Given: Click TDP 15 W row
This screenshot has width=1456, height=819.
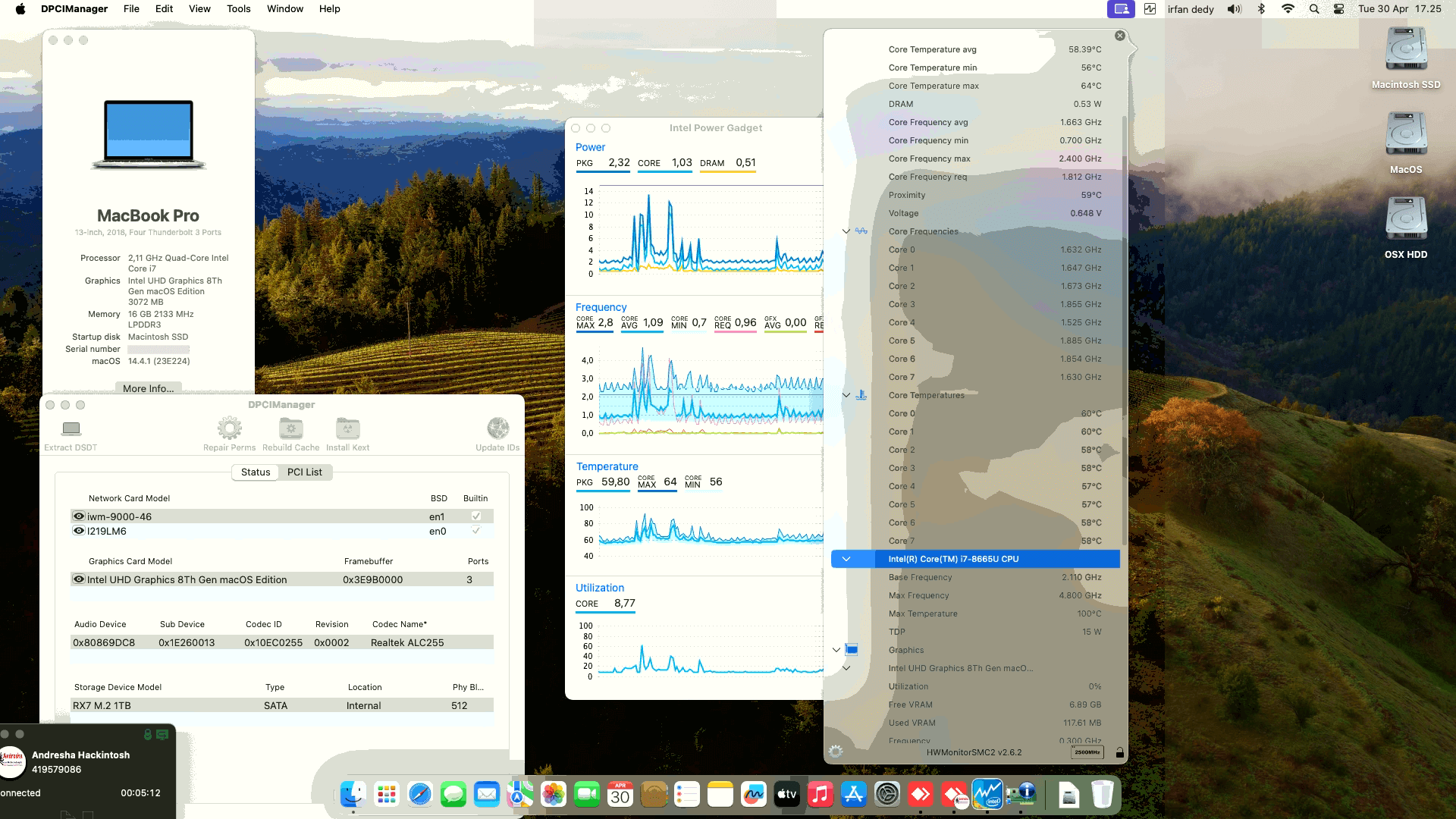Looking at the screenshot, I should click(x=995, y=632).
